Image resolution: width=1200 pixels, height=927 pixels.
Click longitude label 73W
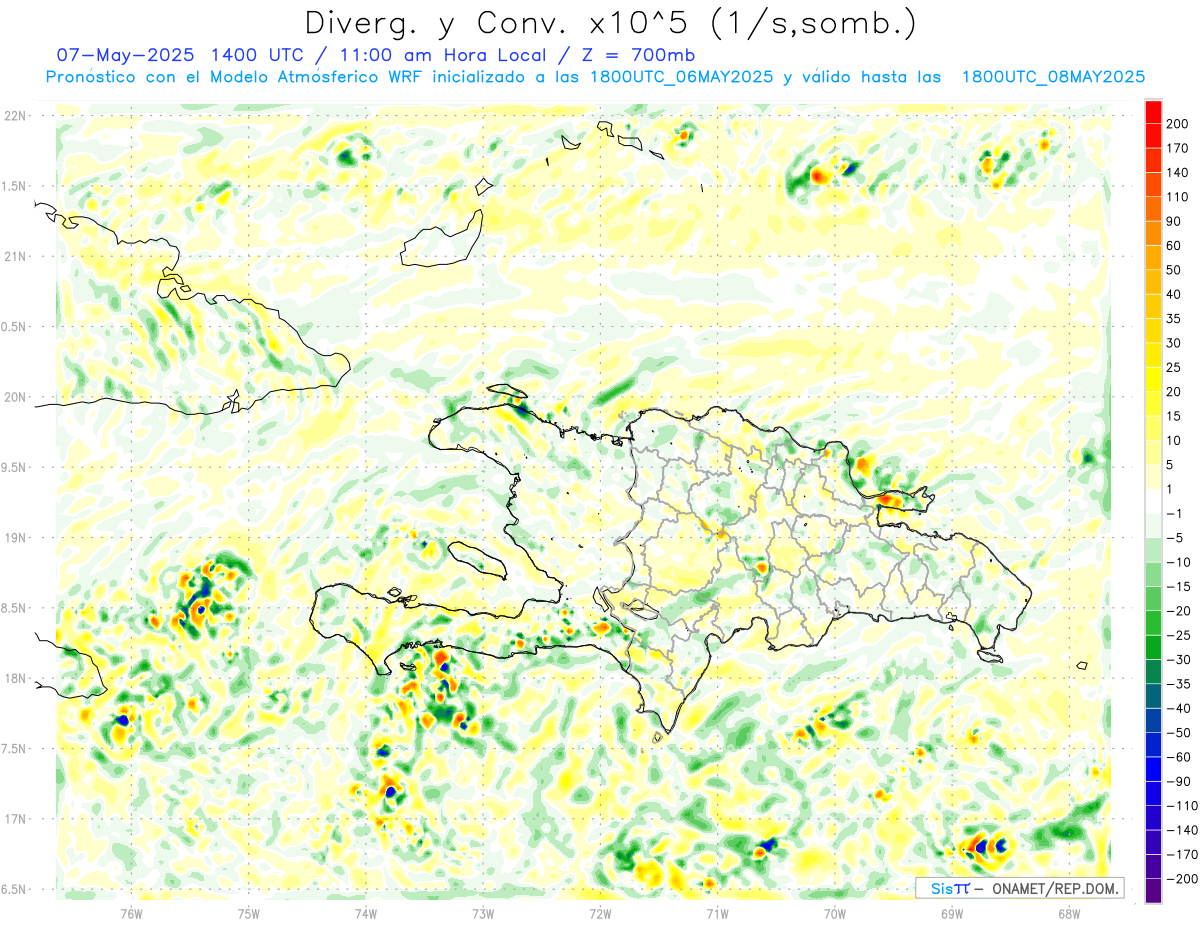[x=483, y=913]
